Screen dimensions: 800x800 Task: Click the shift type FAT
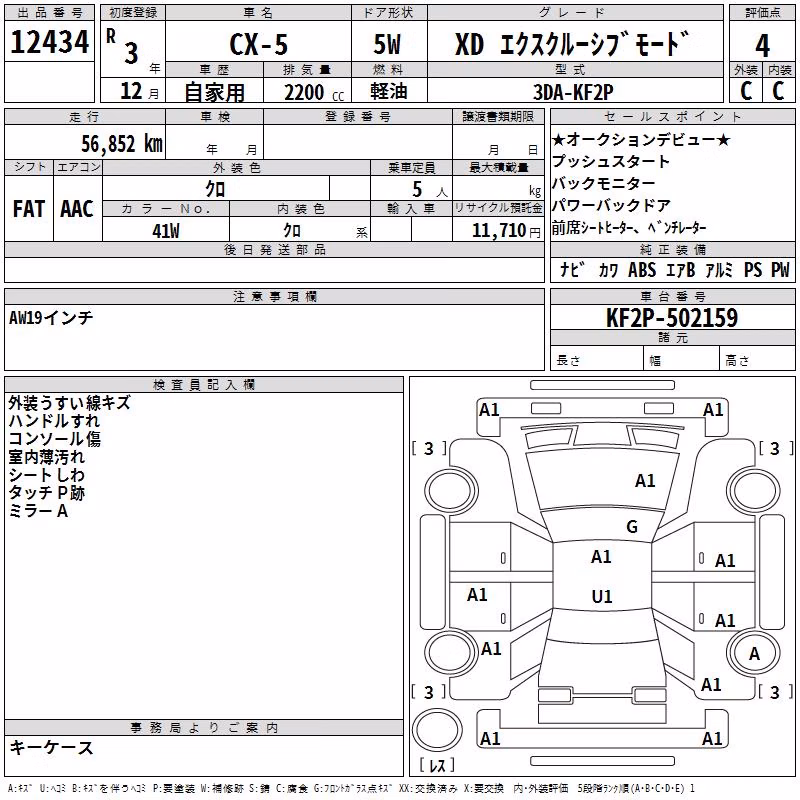[x=29, y=209]
